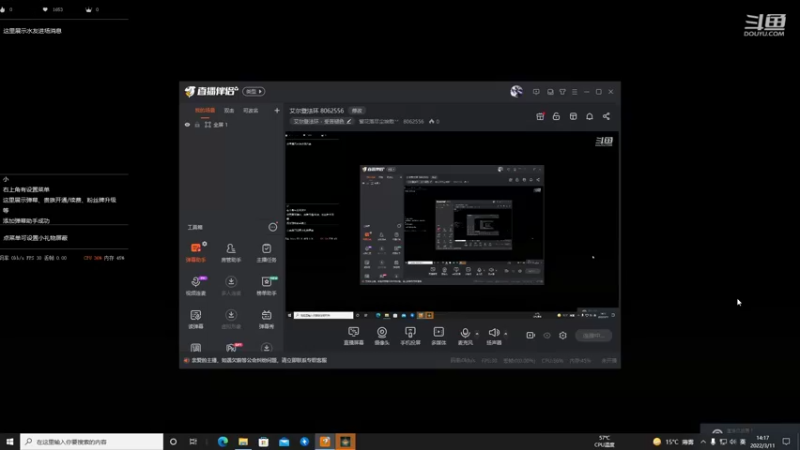
Task: Open the tool with the green NEW badge
Action: click(x=266, y=286)
